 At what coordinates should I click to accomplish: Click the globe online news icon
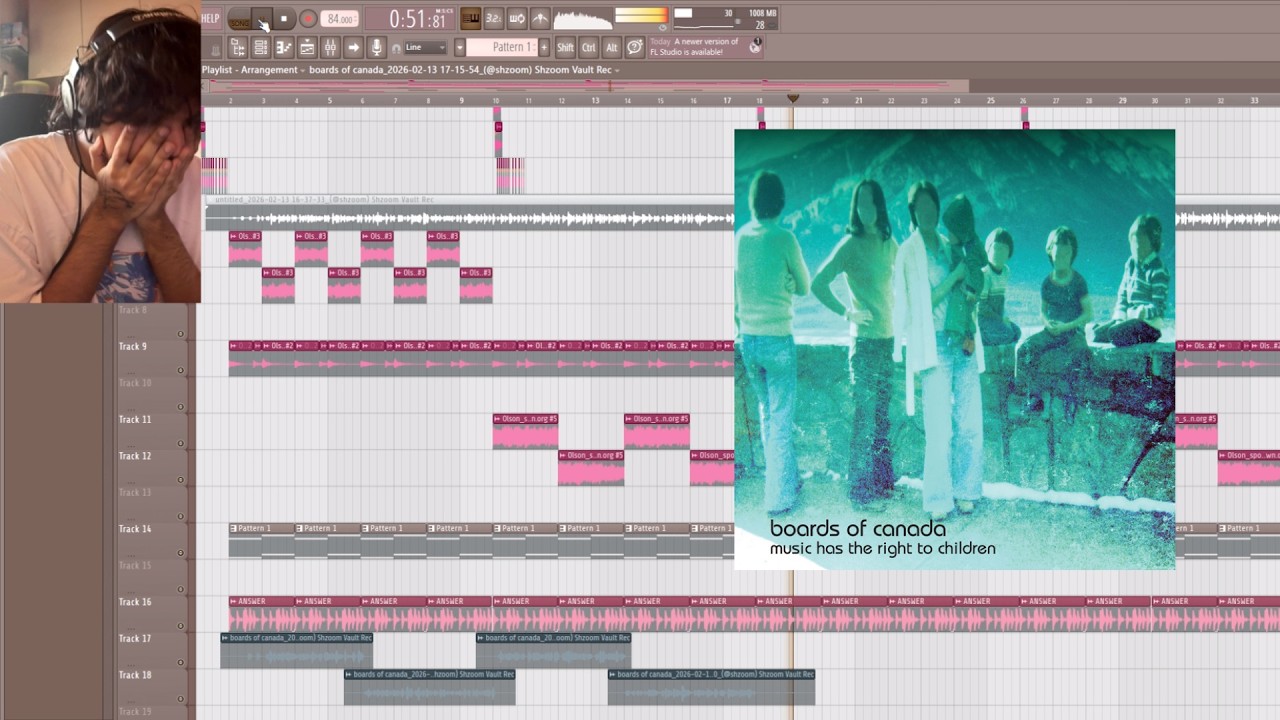[755, 45]
